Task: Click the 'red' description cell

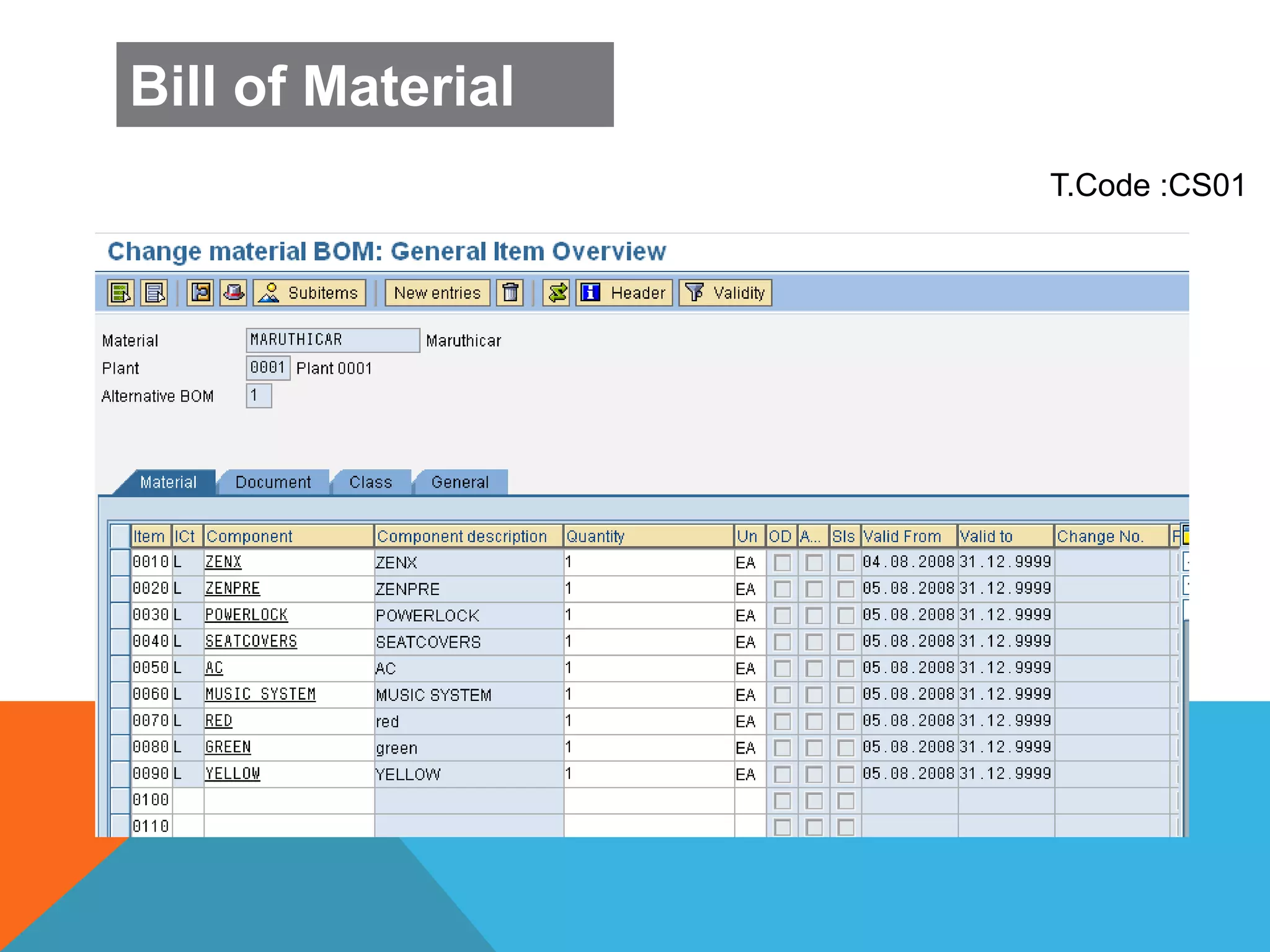Action: [x=469, y=721]
